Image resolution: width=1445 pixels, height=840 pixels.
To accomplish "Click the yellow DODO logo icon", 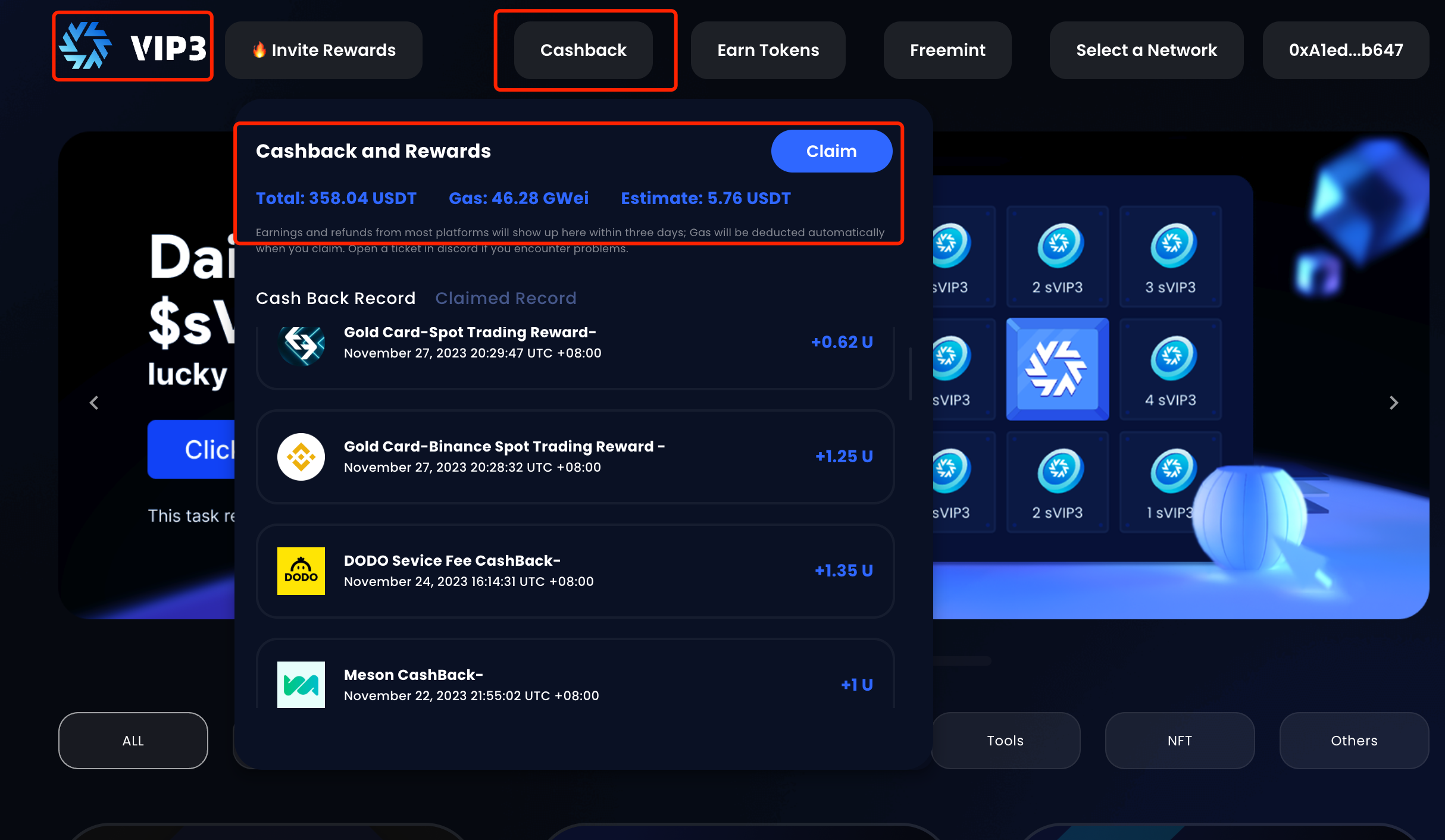I will point(301,571).
